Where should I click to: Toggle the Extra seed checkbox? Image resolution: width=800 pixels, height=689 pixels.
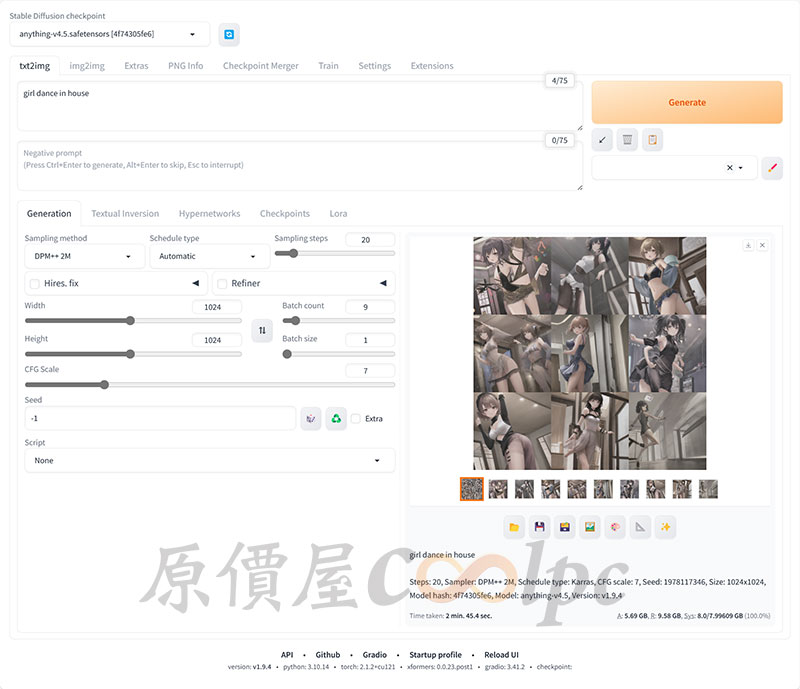356,419
